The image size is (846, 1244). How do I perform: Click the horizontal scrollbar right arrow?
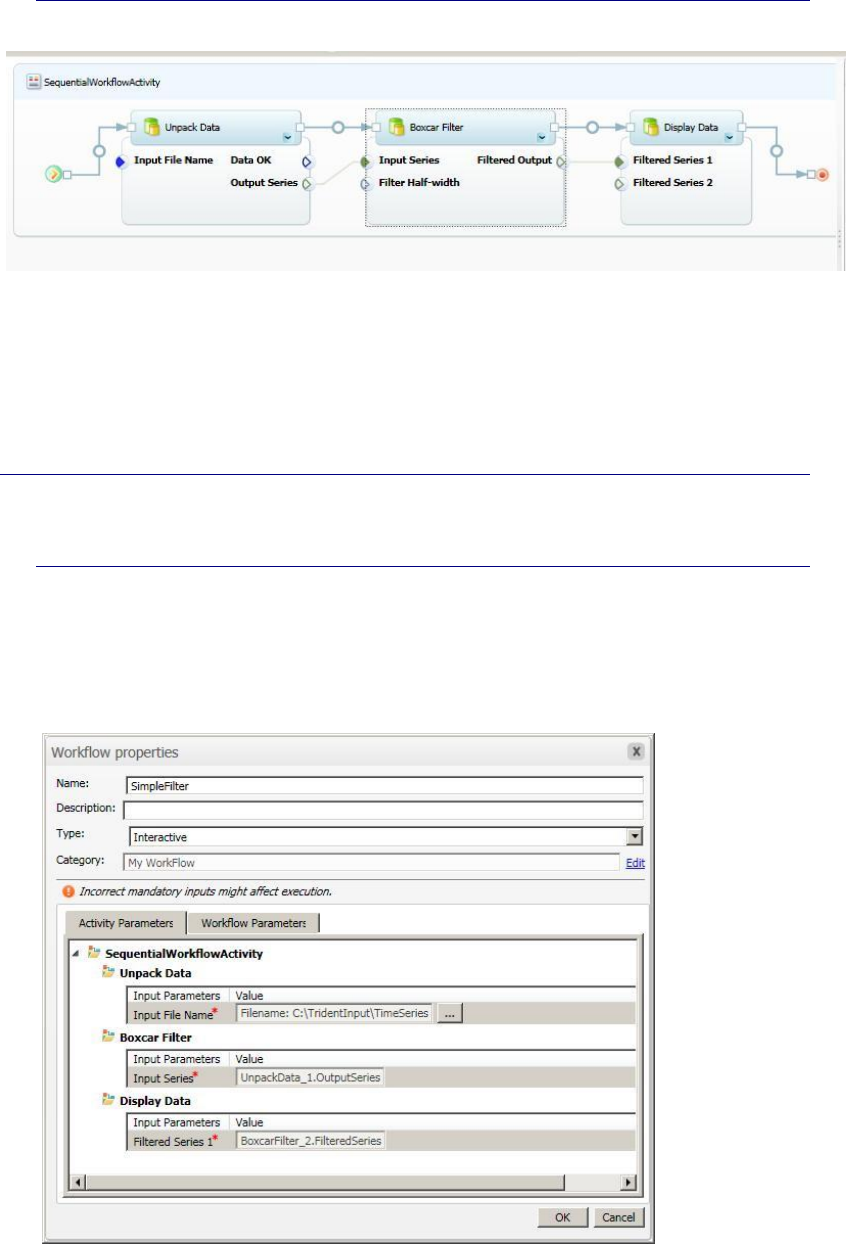coord(630,1182)
